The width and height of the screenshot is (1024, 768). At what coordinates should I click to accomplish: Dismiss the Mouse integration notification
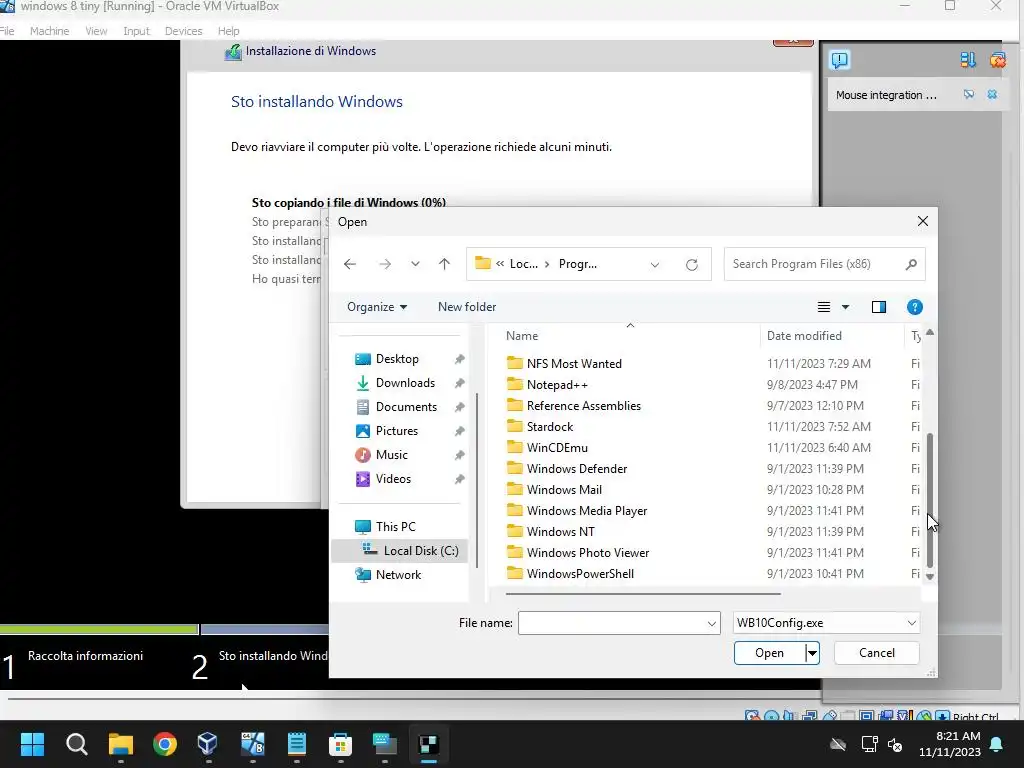point(992,95)
